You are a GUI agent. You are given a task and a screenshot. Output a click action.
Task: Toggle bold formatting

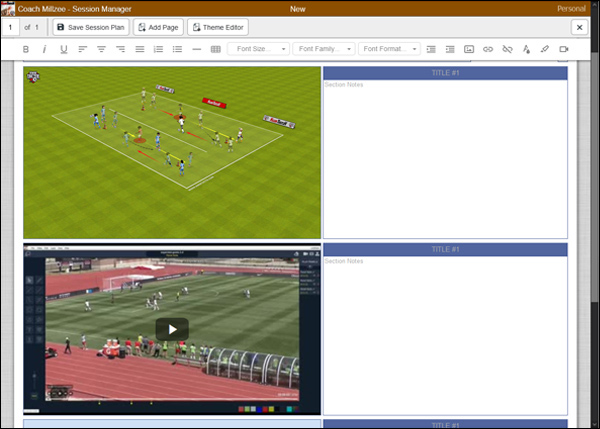pyautogui.click(x=25, y=49)
